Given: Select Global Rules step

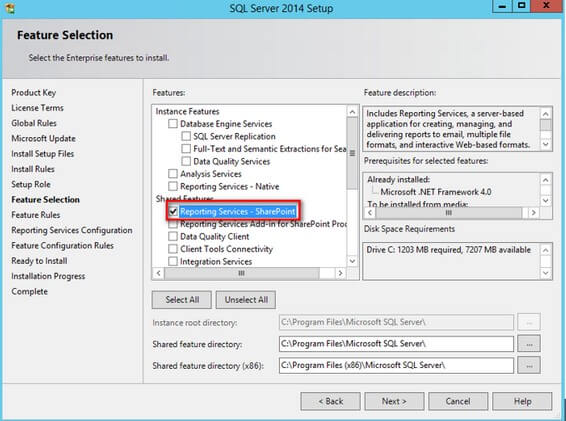Looking at the screenshot, I should click(x=34, y=123).
